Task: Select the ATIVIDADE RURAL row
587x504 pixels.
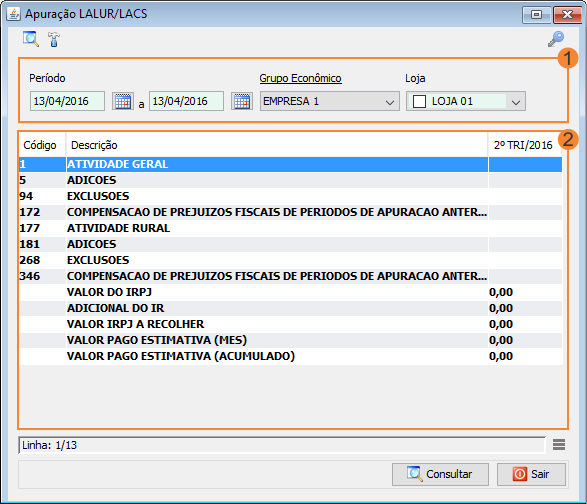Action: (291, 228)
